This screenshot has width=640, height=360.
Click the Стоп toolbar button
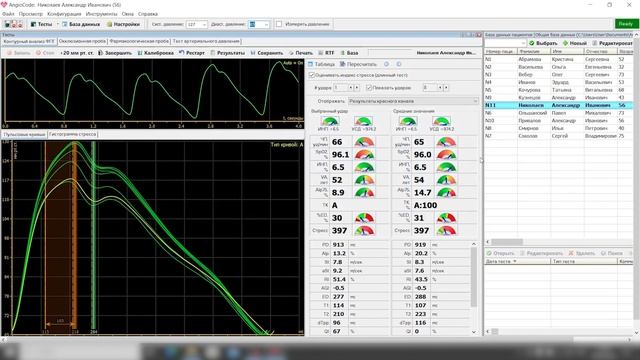[45, 53]
